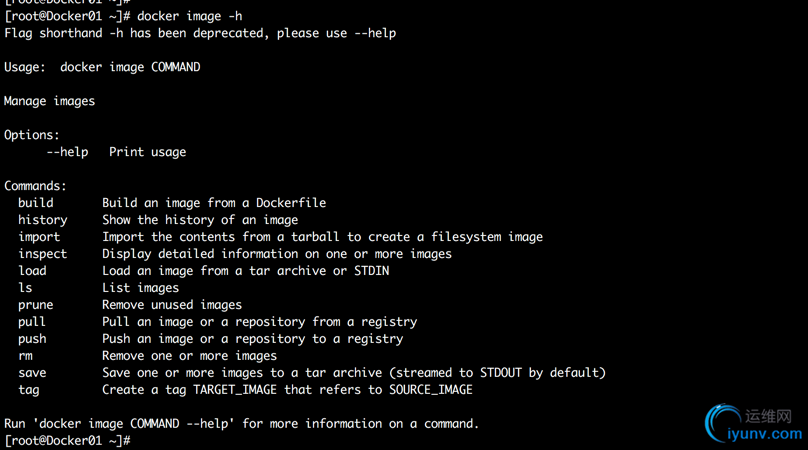Click the 'Usage:' line text
Image resolution: width=808 pixels, height=450 pixels.
coord(102,68)
